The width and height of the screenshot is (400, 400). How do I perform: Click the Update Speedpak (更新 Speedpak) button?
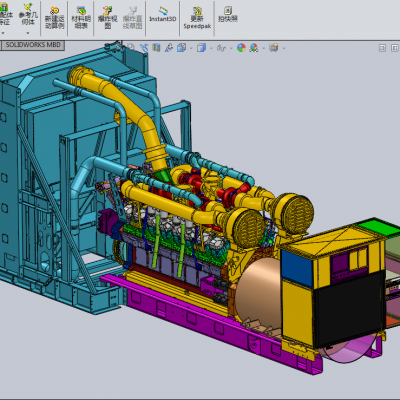pos(197,18)
